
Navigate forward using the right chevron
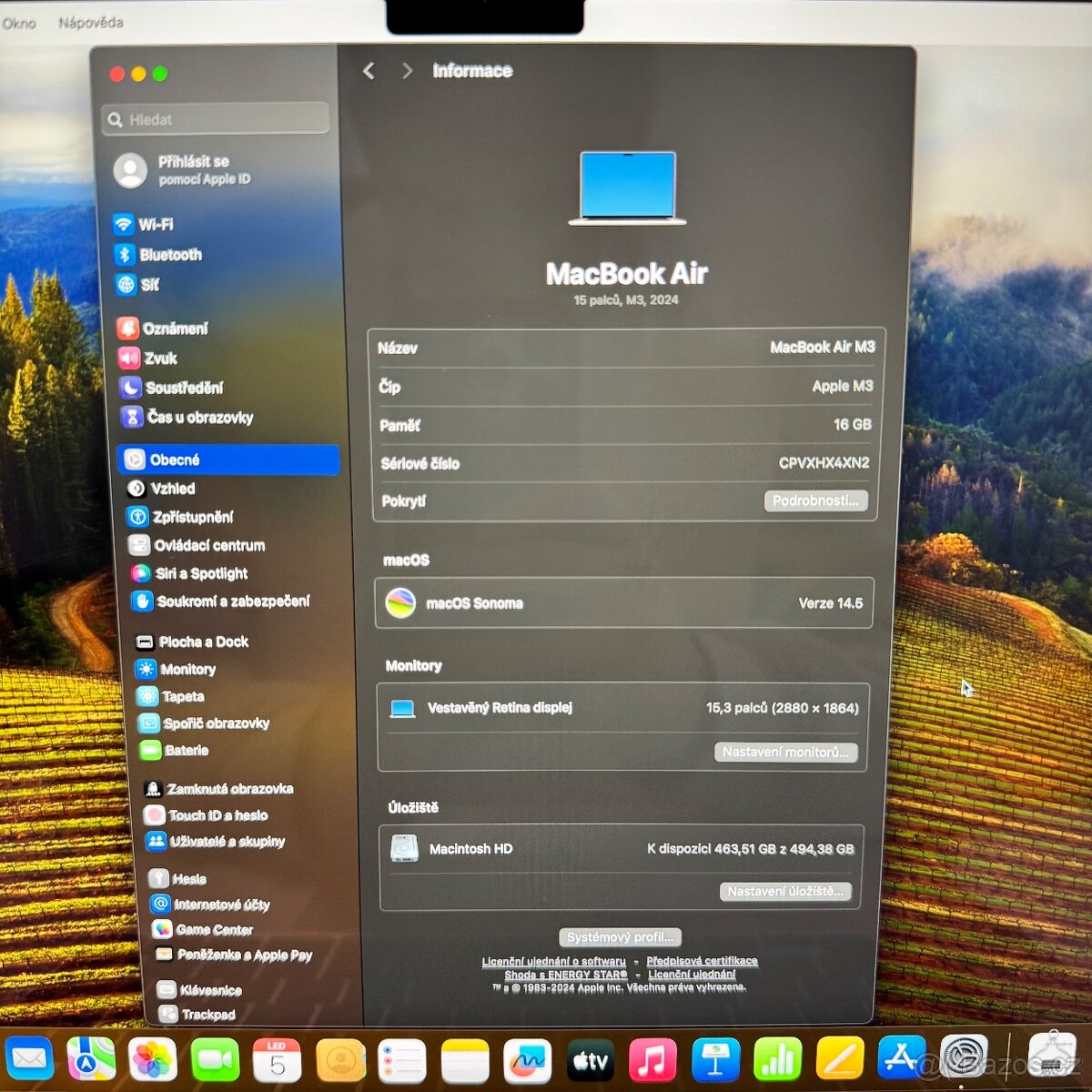406,71
